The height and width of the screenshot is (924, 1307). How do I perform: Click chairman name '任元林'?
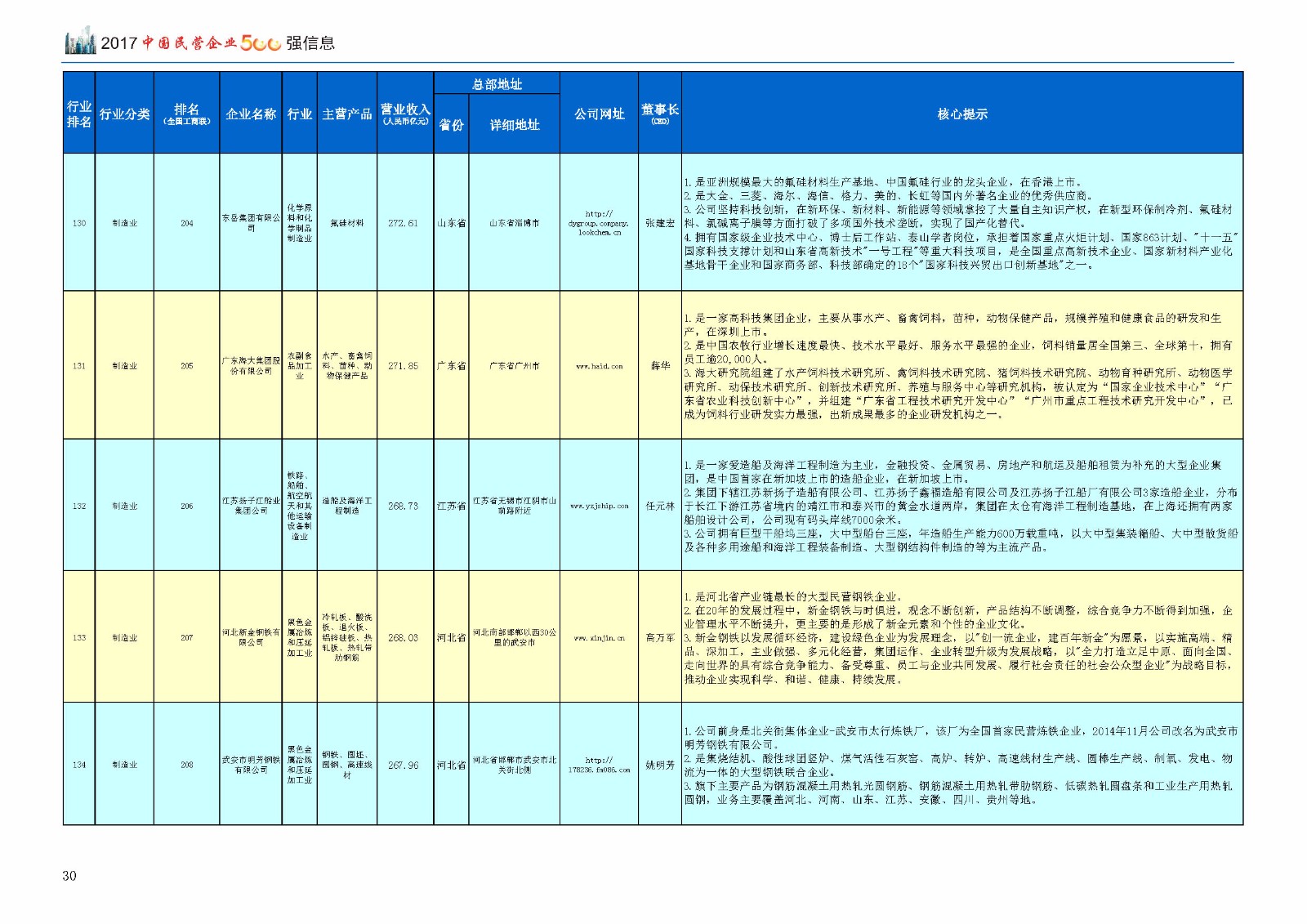pyautogui.click(x=660, y=507)
